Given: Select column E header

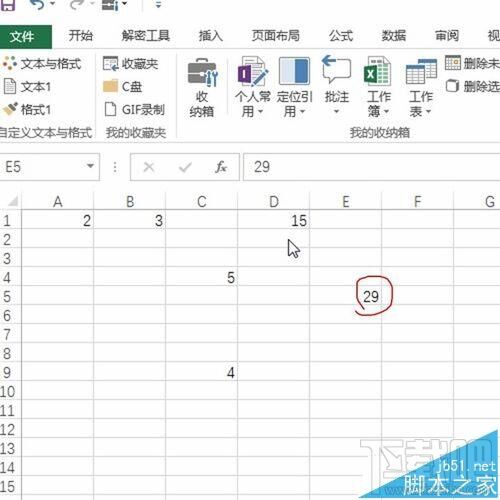Looking at the screenshot, I should (x=346, y=202).
